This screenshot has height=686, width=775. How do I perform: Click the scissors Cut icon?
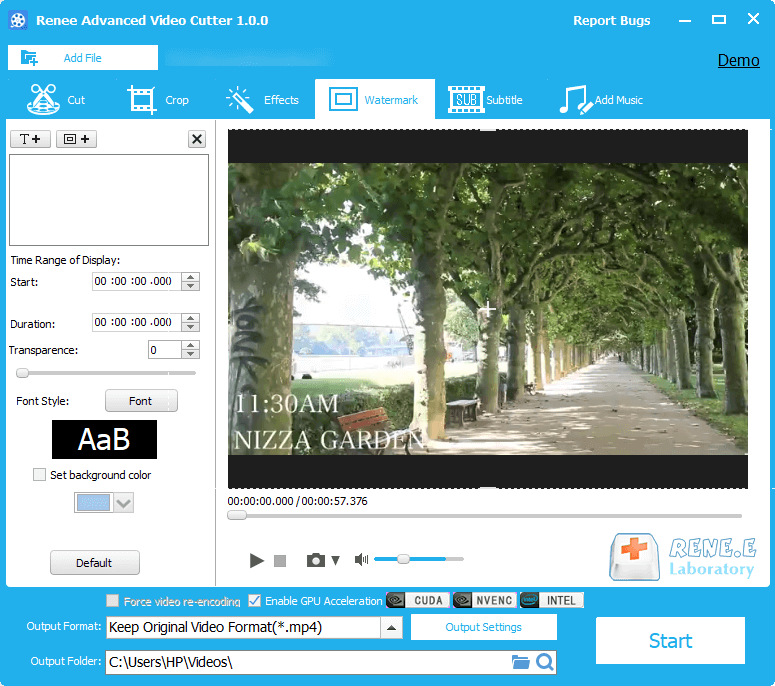pyautogui.click(x=43, y=99)
